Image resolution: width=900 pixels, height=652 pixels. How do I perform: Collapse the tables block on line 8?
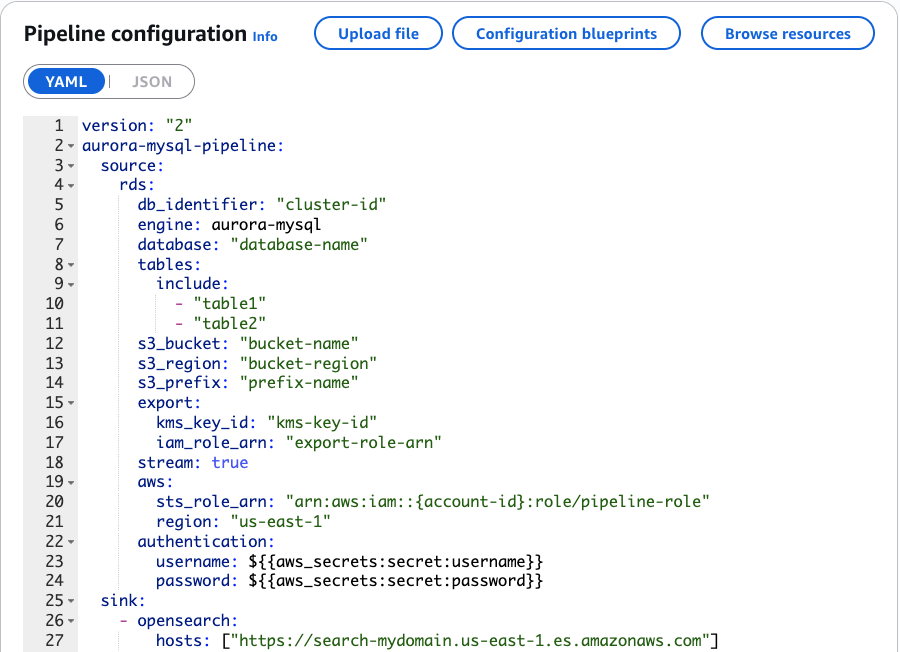pyautogui.click(x=71, y=265)
